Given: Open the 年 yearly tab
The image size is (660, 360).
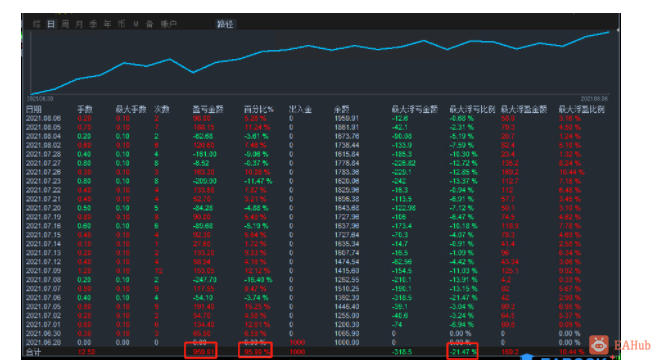Looking at the screenshot, I should pyautogui.click(x=107, y=24).
